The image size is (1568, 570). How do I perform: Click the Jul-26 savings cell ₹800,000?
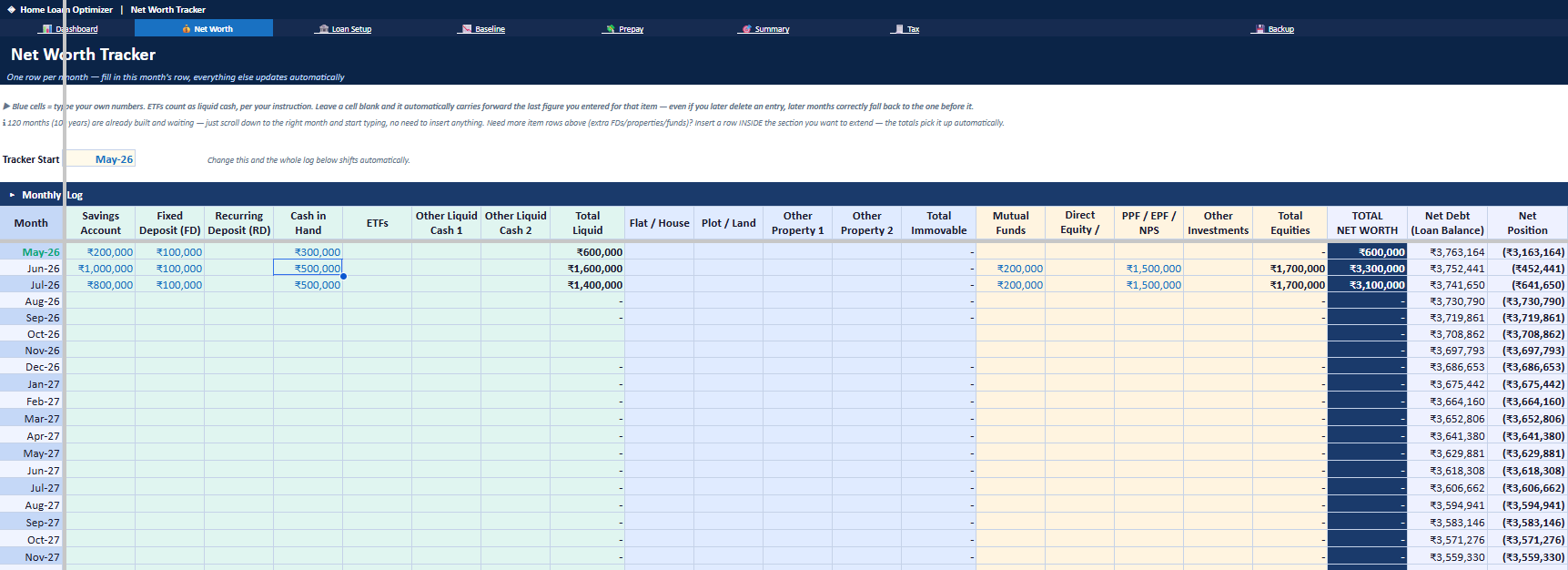tap(100, 285)
